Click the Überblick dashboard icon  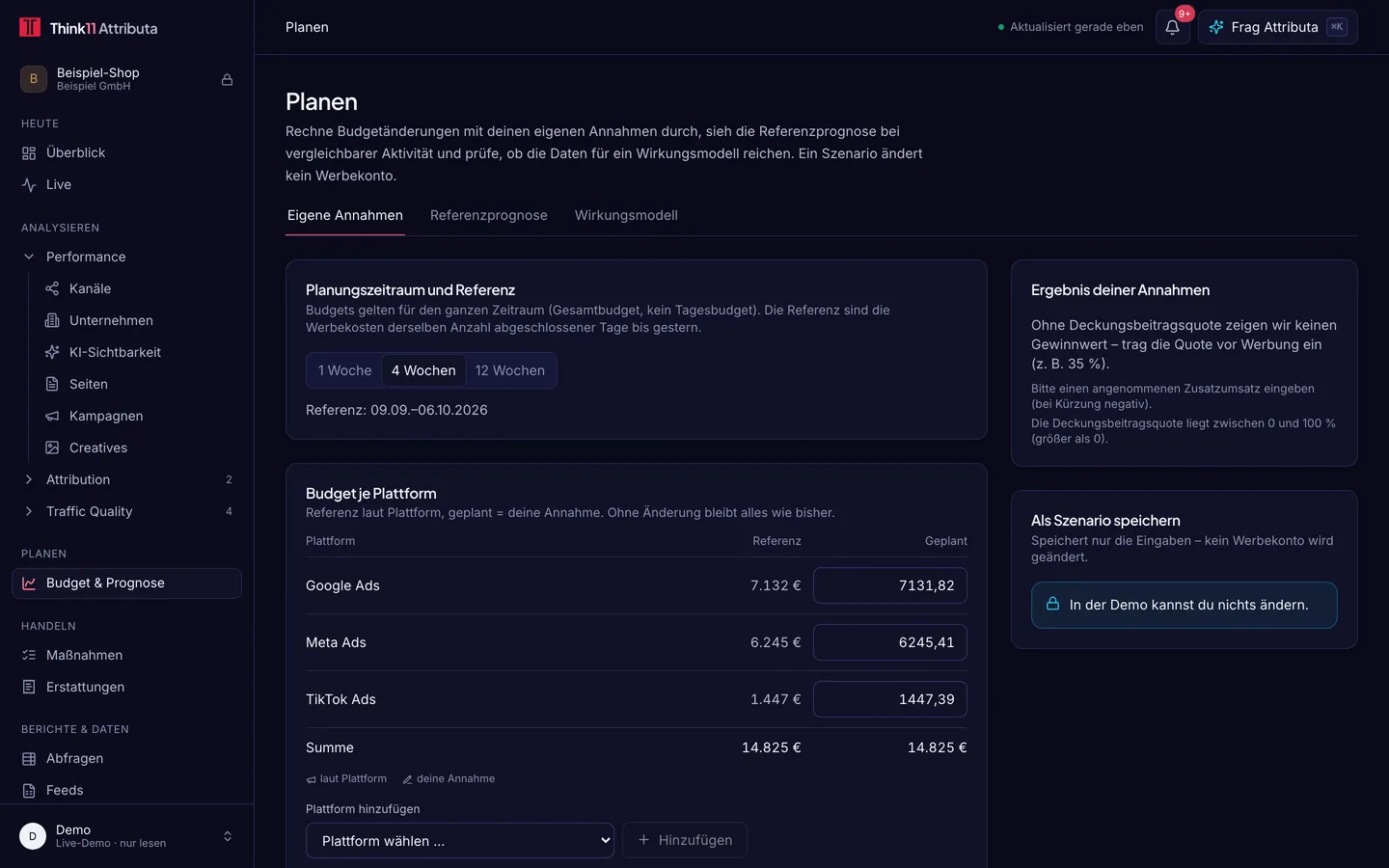point(29,152)
